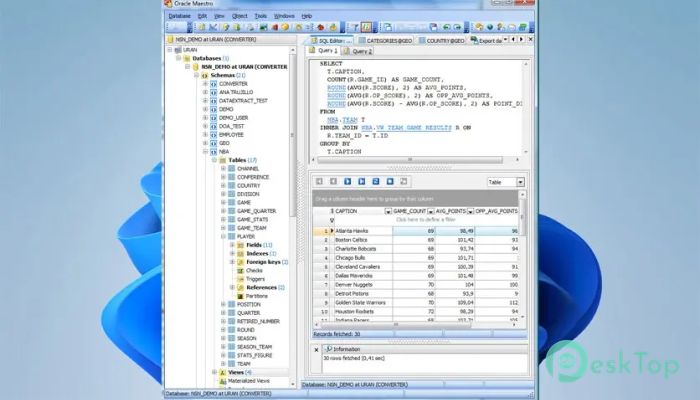Image resolution: width=700 pixels, height=400 pixels.
Task: Switch to the CATEGORIES@GEO tab
Action: 386,41
